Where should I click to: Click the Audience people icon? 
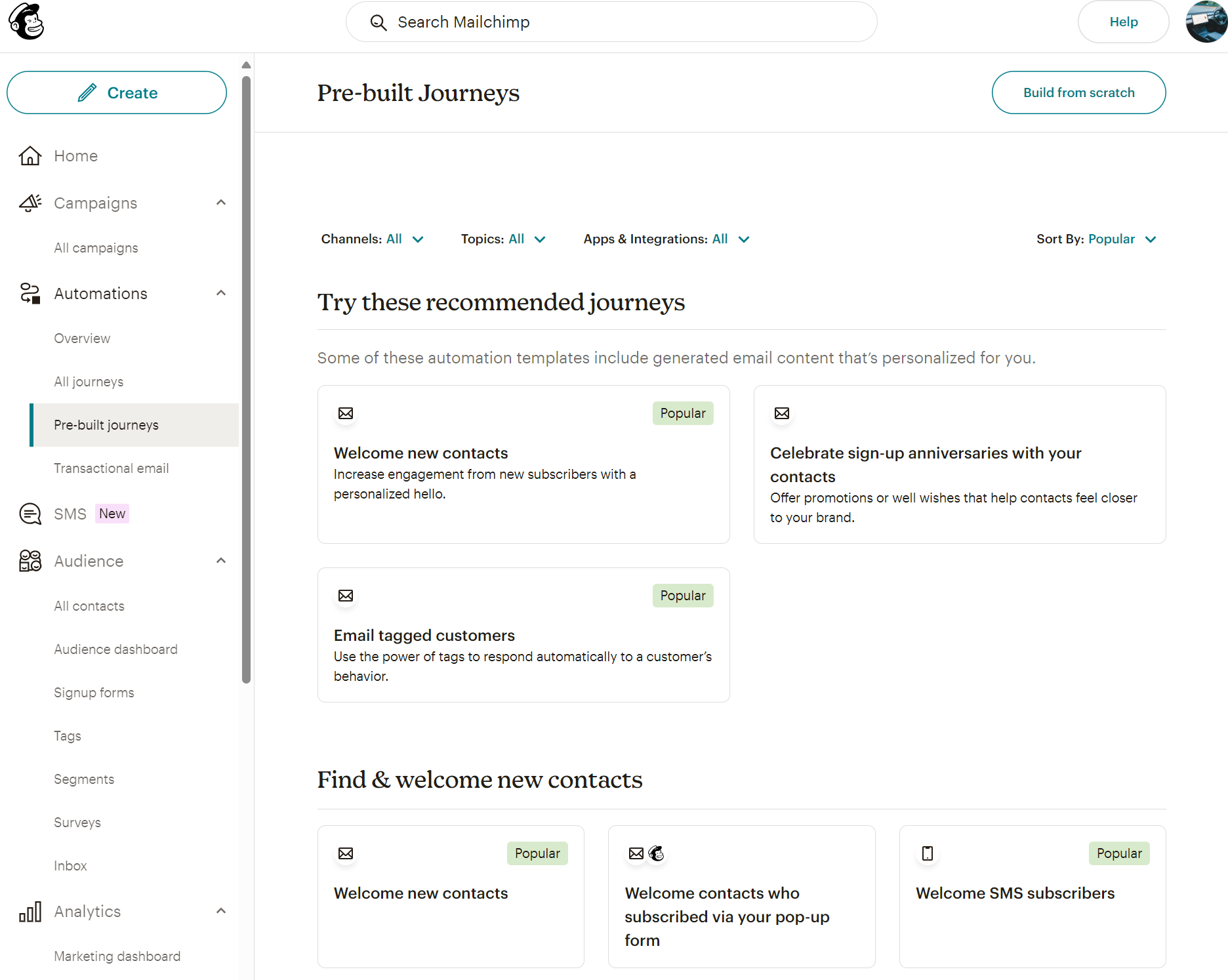(30, 561)
